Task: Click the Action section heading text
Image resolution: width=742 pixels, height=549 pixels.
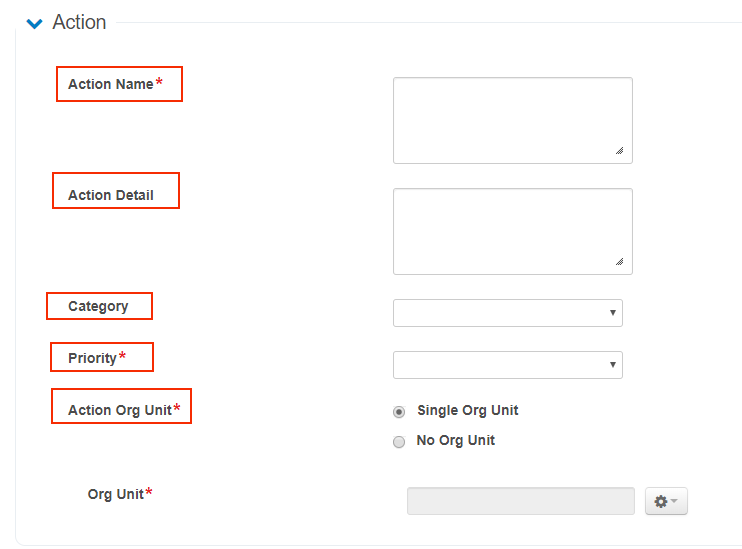Action: tap(79, 23)
